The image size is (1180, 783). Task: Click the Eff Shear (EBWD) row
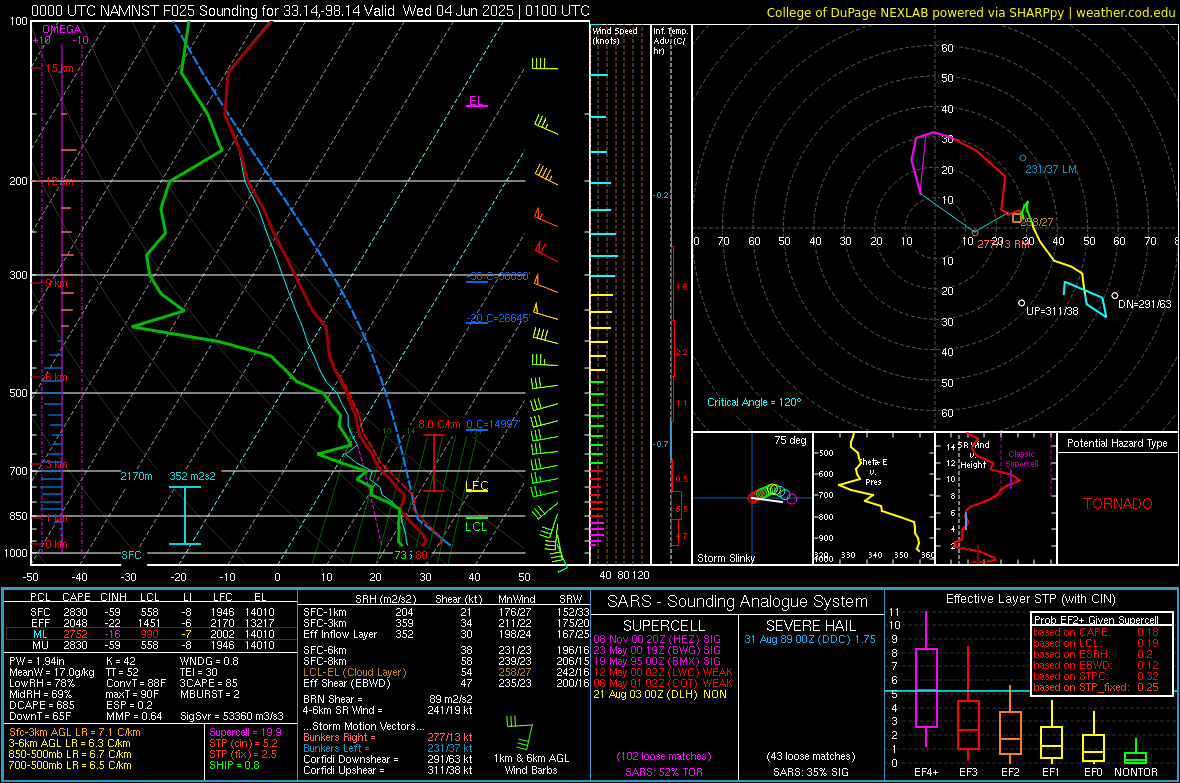pos(446,683)
